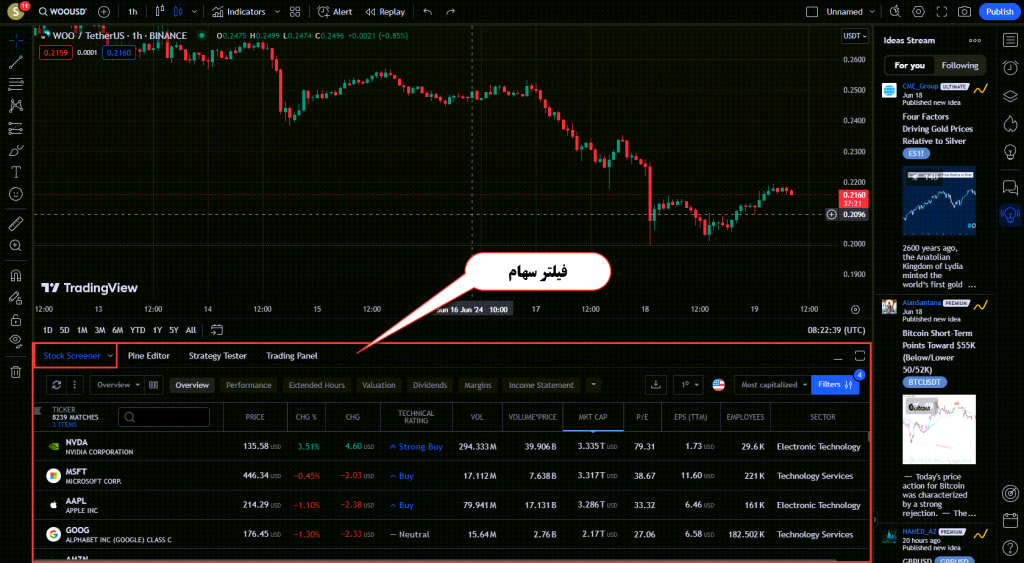Switch to the Pine Editor tab
The image size is (1024, 563).
(x=148, y=356)
